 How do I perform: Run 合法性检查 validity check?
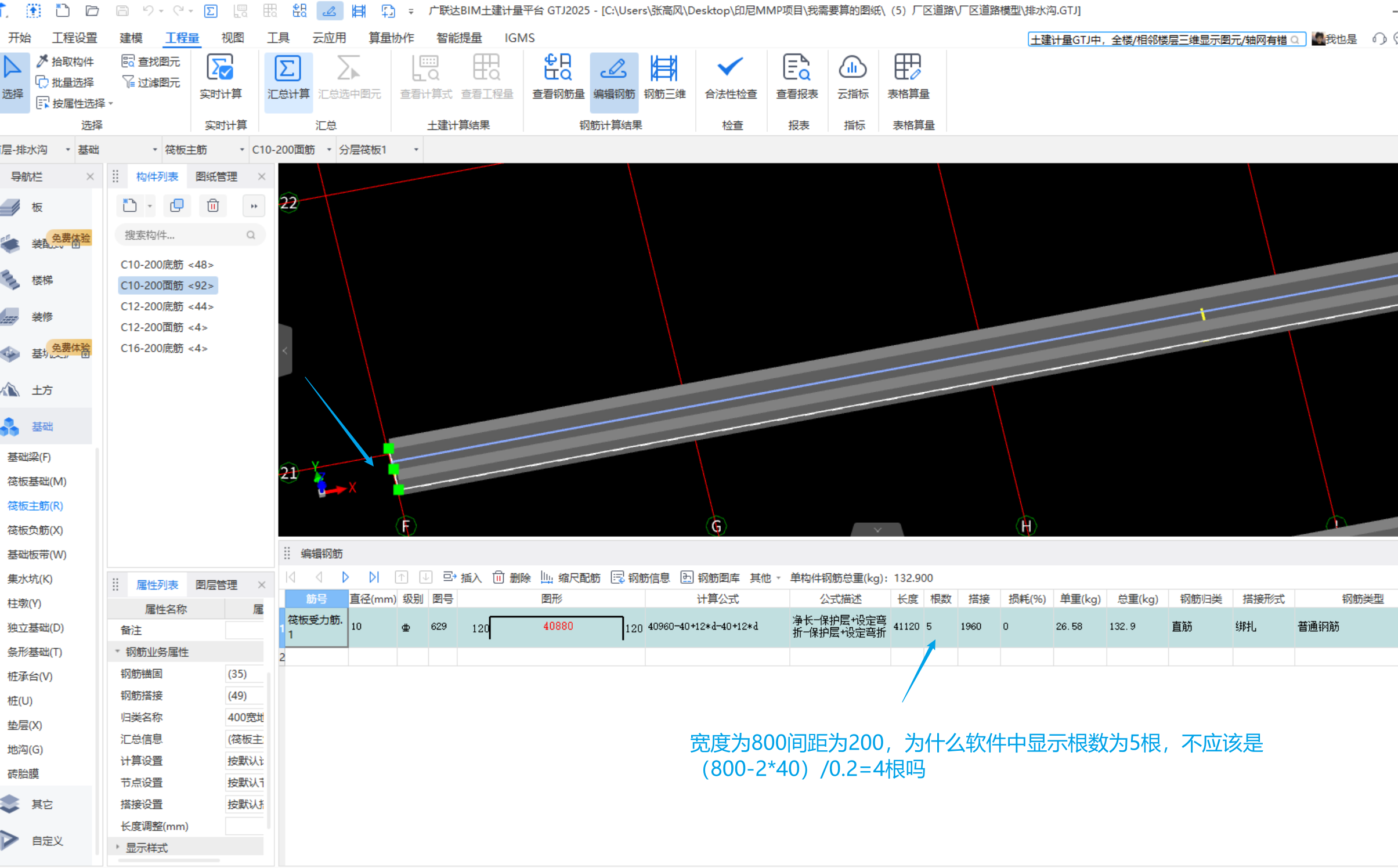point(731,78)
